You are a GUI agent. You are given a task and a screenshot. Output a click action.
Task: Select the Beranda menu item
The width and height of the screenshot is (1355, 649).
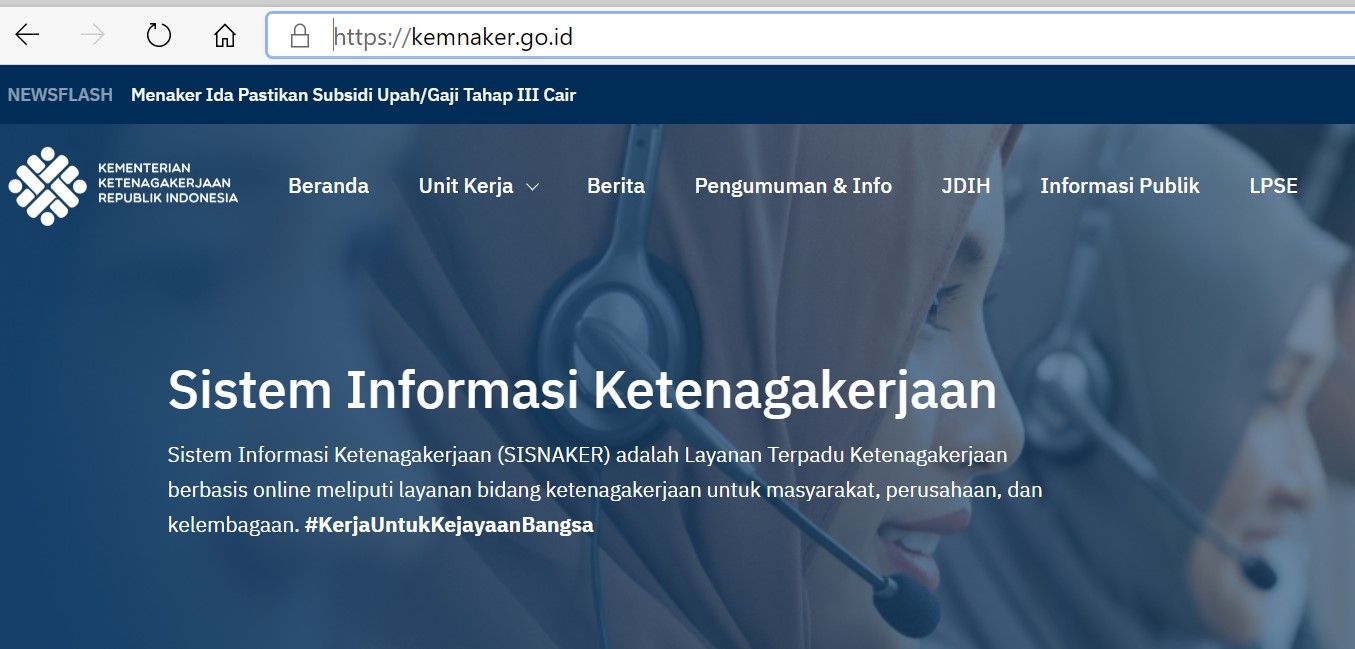(328, 186)
